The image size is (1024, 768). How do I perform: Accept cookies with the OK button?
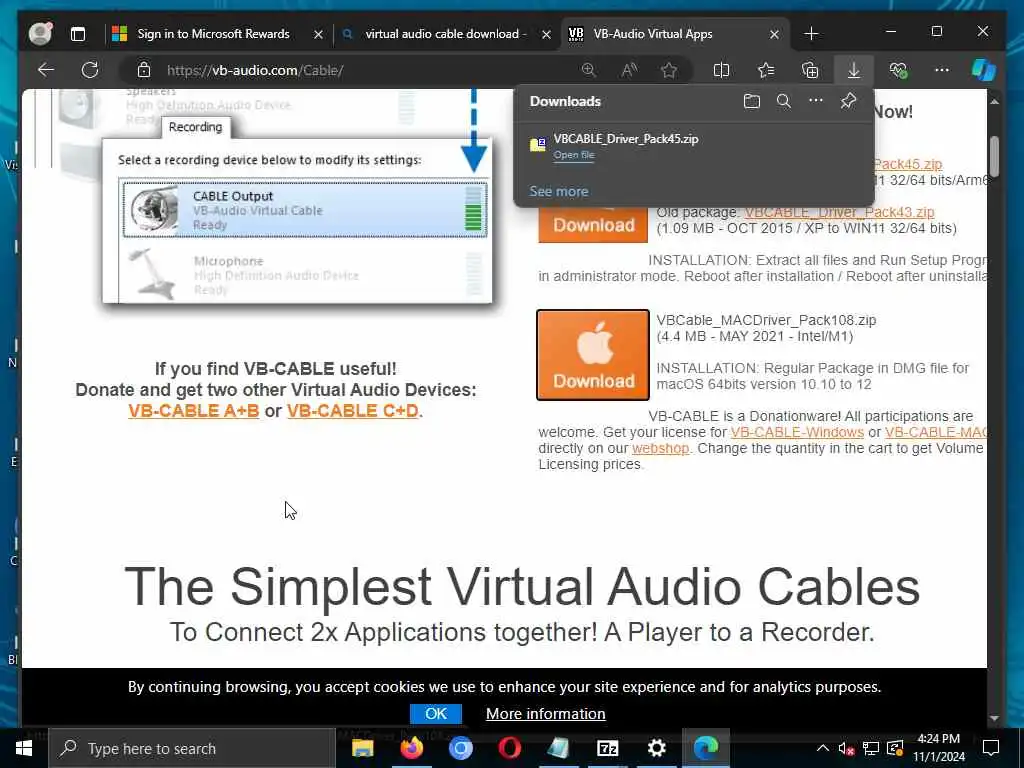pyautogui.click(x=436, y=714)
